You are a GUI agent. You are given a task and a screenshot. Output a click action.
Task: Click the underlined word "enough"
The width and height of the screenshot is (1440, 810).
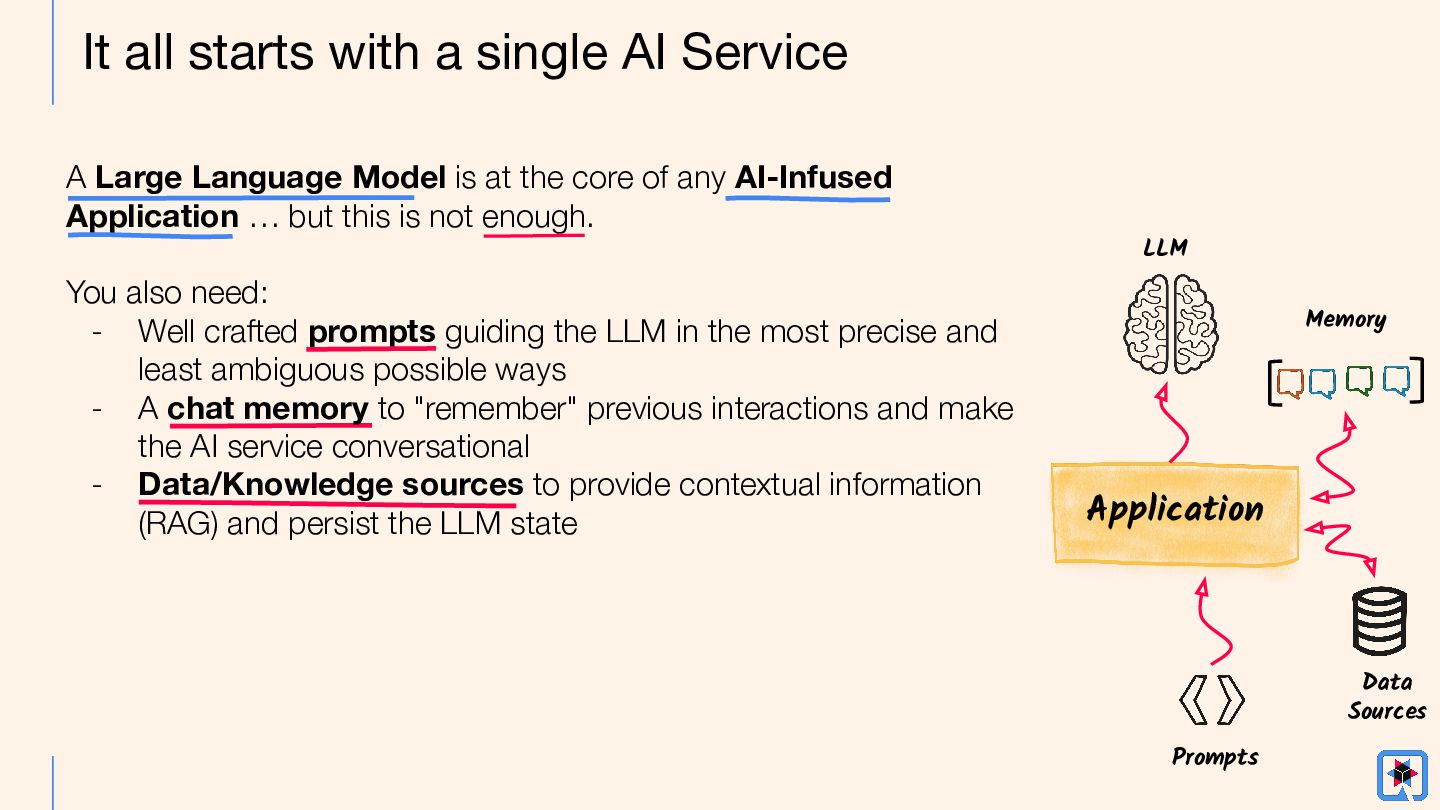click(x=534, y=217)
